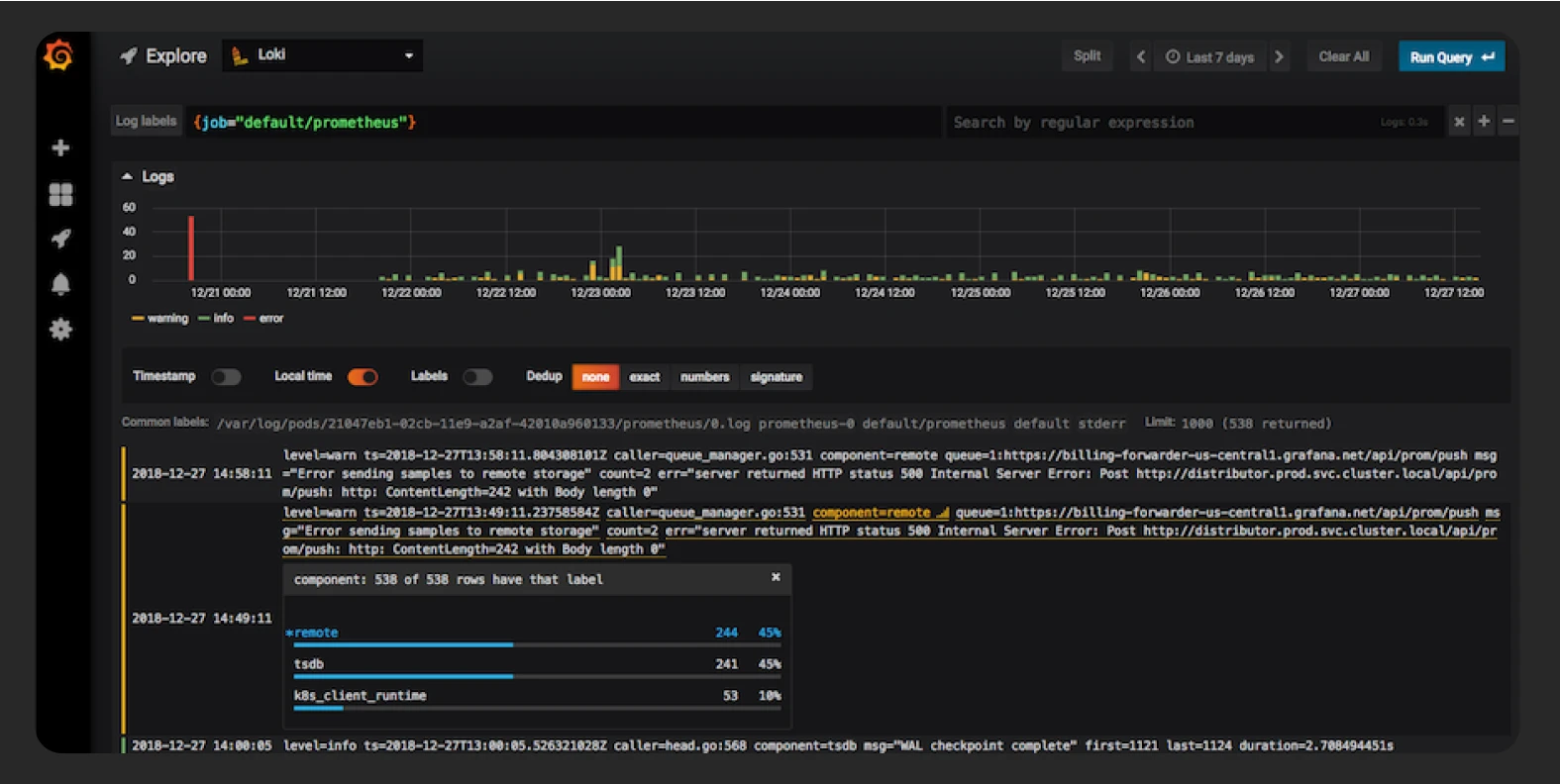The image size is (1560, 784).
Task: Open the Create plus menu in sidebar
Action: point(60,147)
